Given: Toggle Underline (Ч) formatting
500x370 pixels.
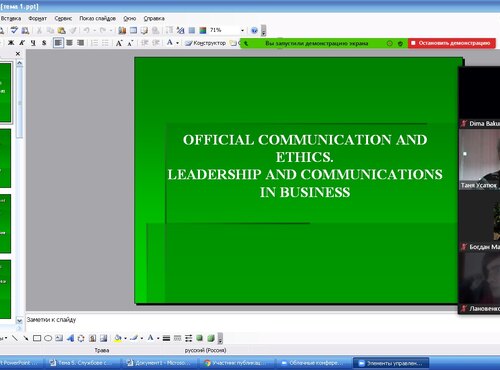Looking at the screenshot, I should pos(33,43).
